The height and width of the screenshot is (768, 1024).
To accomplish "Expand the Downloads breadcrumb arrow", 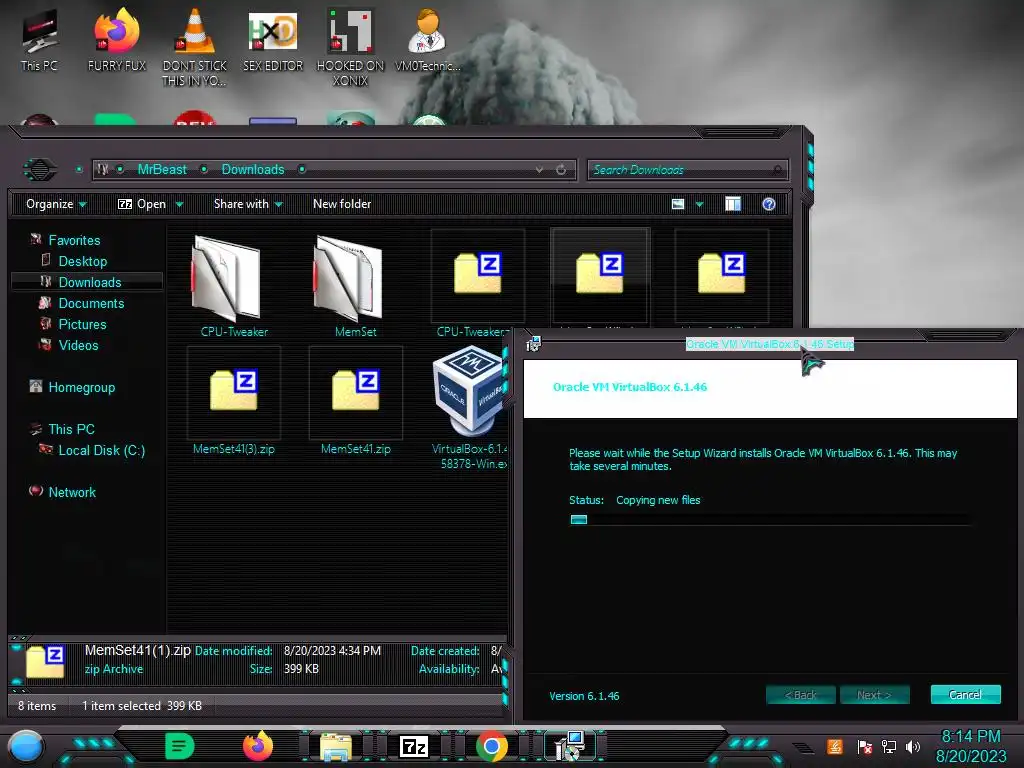I will pyautogui.click(x=302, y=170).
